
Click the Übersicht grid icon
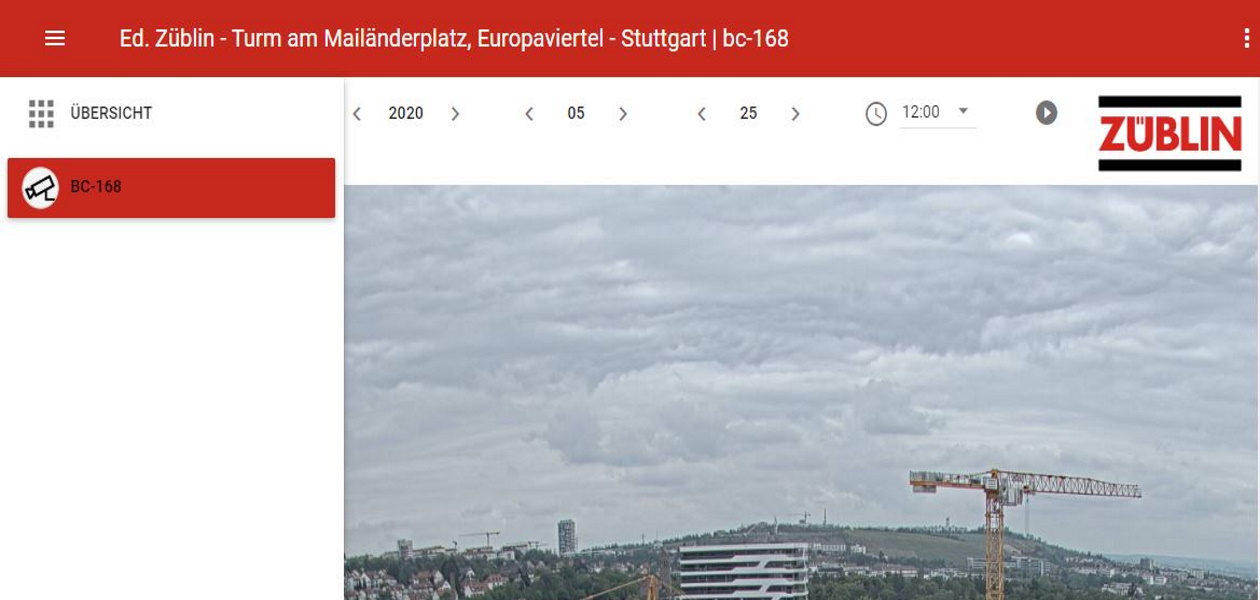tap(41, 113)
